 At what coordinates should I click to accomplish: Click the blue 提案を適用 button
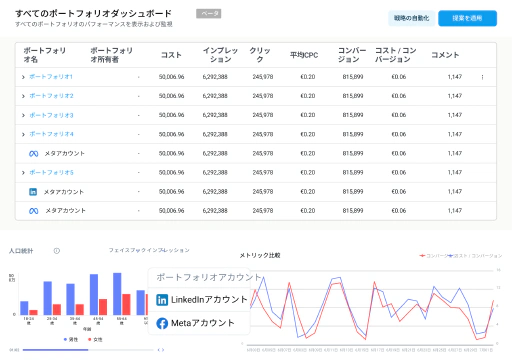(x=467, y=18)
